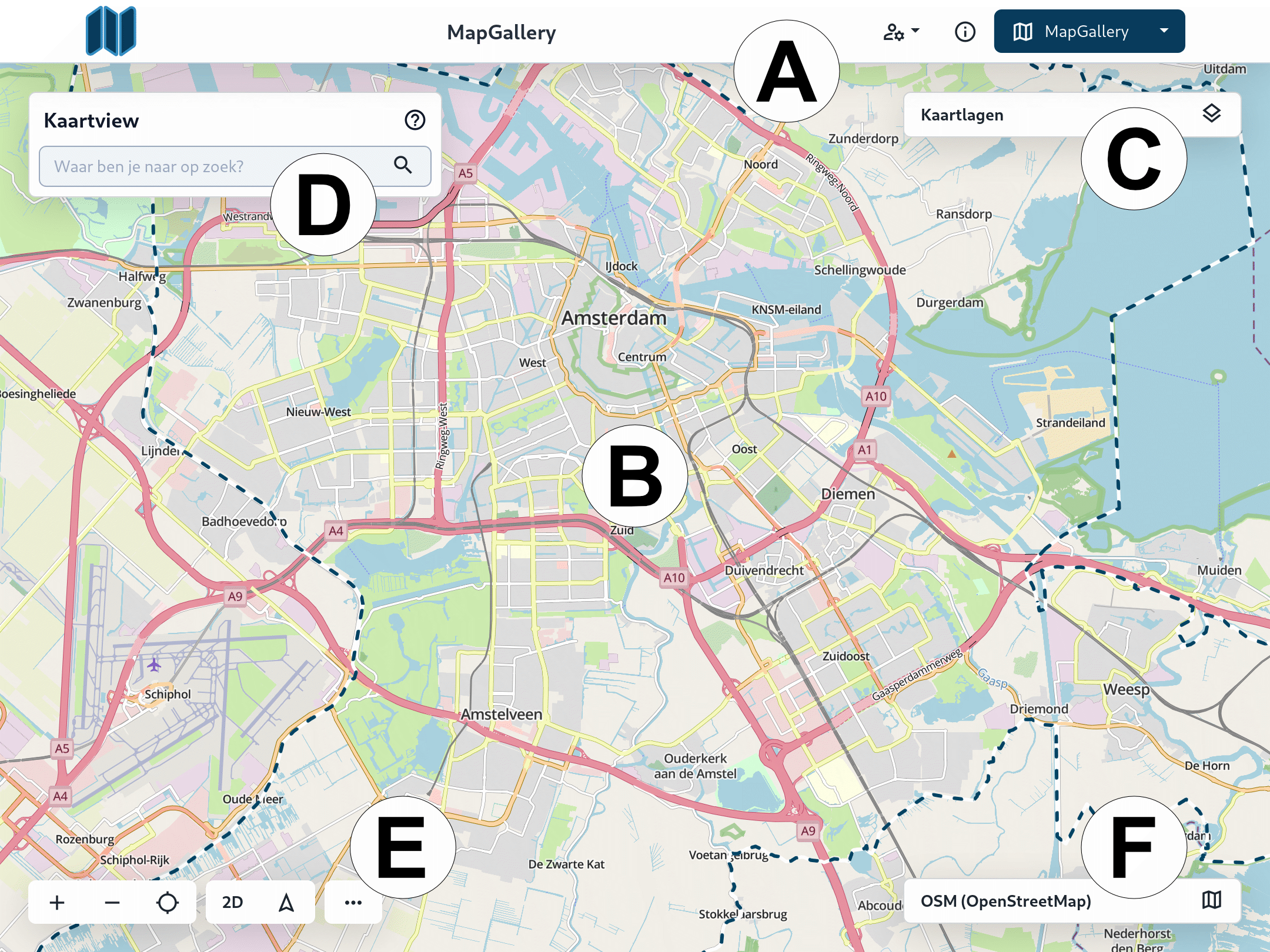Click the Kaartview help question icon
The width and height of the screenshot is (1270, 952).
pyautogui.click(x=415, y=120)
